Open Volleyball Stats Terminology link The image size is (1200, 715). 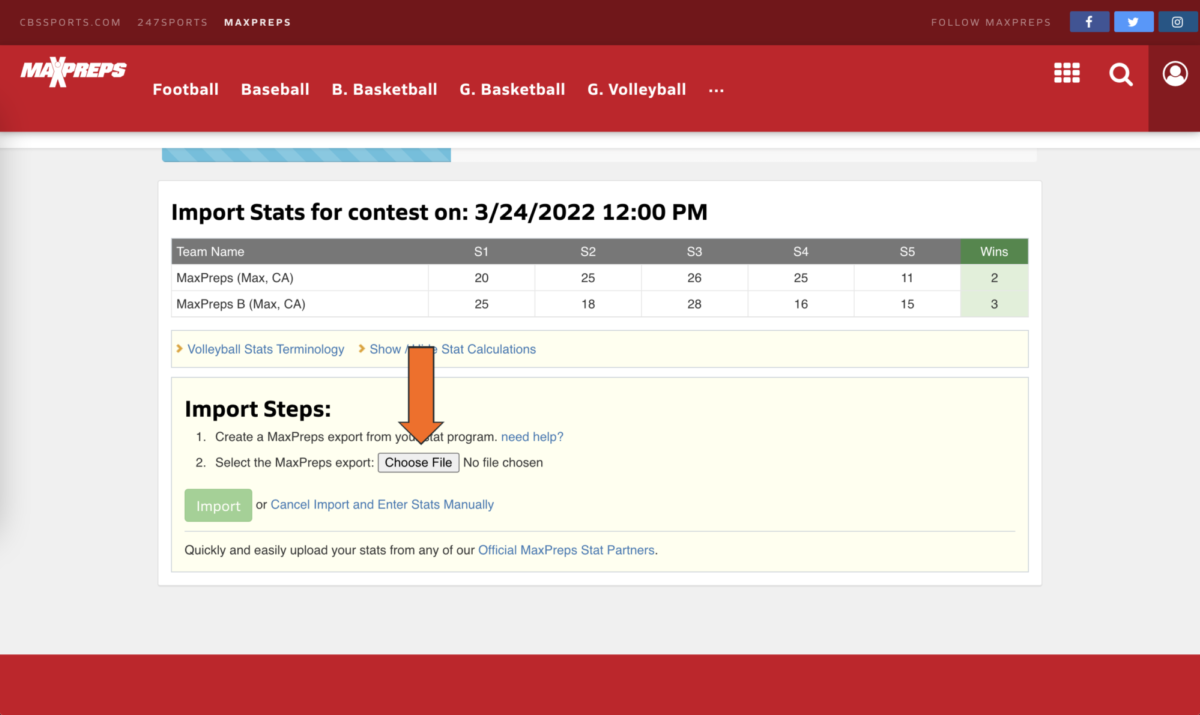[x=266, y=349]
